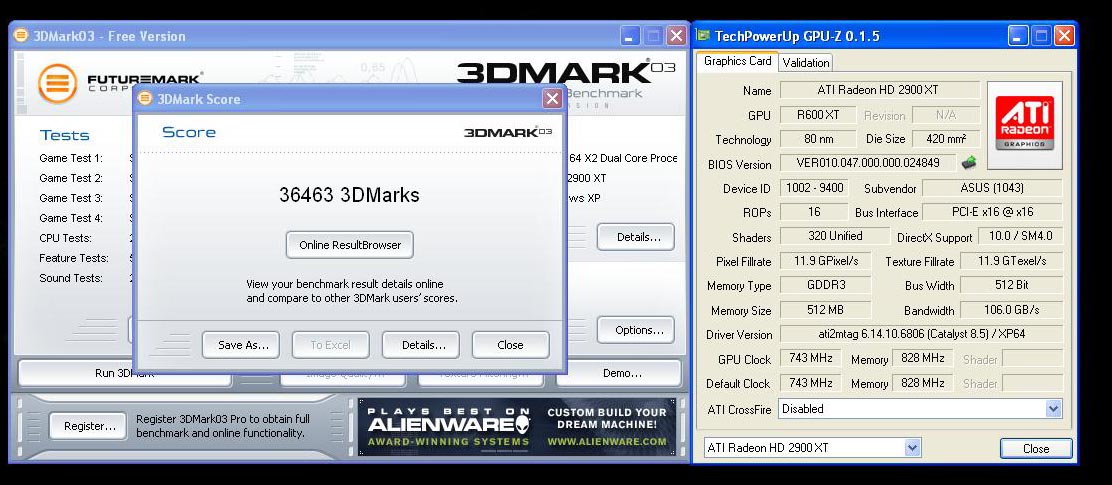Click the GPU field showing R600 XT
The width and height of the screenshot is (1112, 485).
818,115
